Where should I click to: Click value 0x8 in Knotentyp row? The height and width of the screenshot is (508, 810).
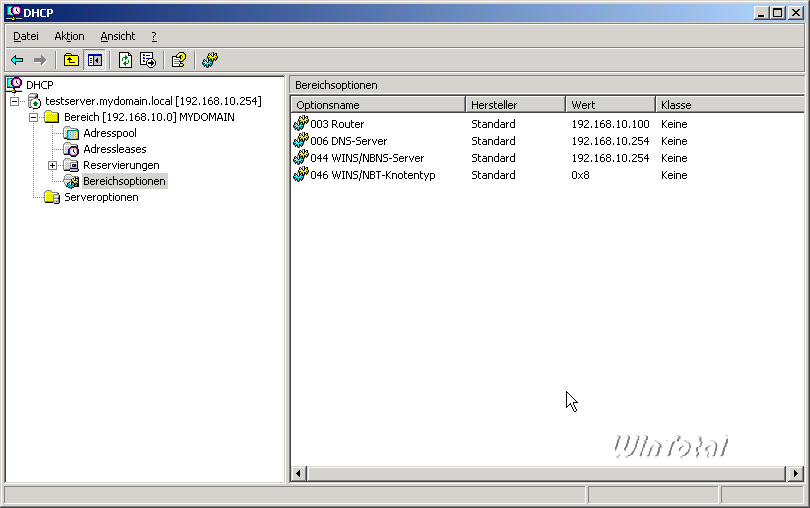point(580,175)
